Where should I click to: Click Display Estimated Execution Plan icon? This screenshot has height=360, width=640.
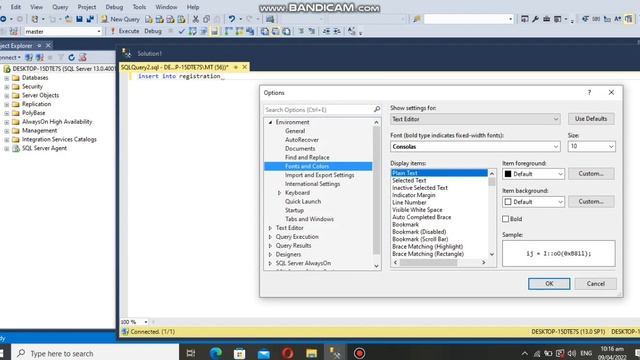click(192, 31)
